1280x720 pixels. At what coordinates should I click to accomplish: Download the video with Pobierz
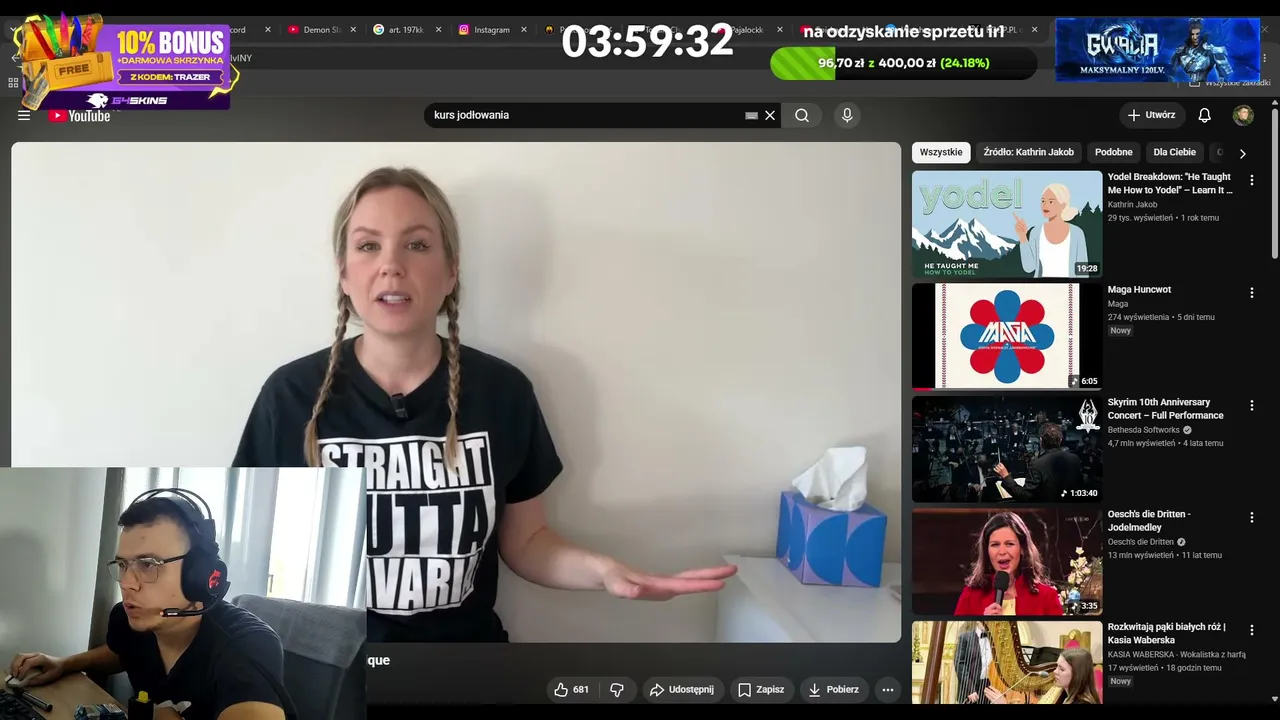(834, 689)
